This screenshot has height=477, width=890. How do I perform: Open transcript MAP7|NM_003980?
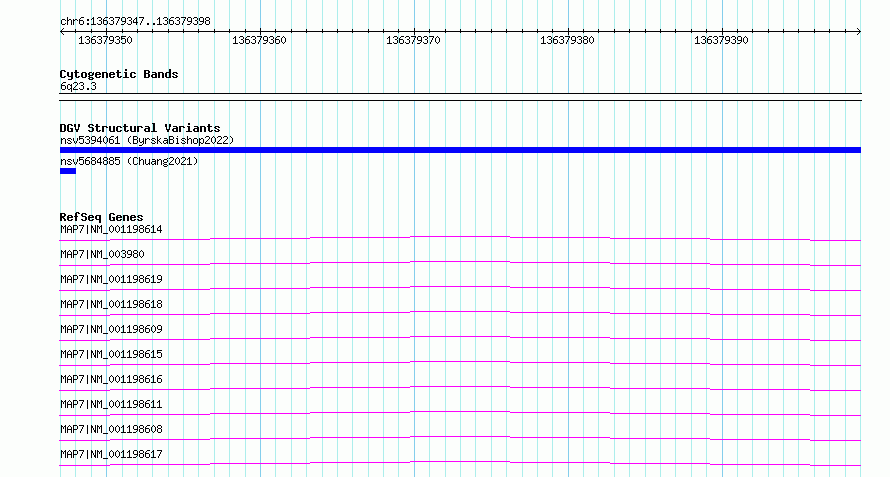[x=102, y=254]
